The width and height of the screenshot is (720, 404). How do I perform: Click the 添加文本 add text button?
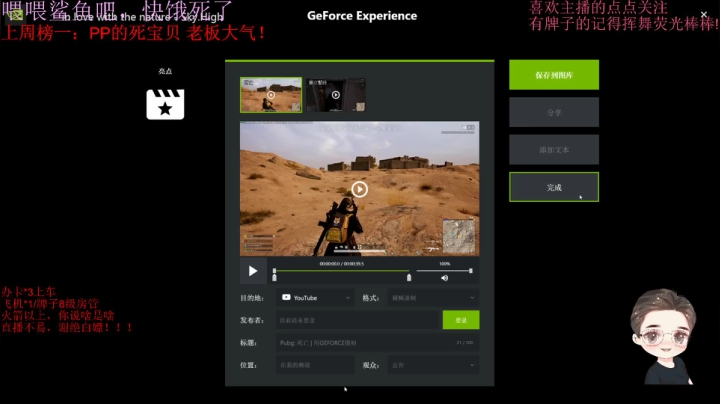coord(554,150)
